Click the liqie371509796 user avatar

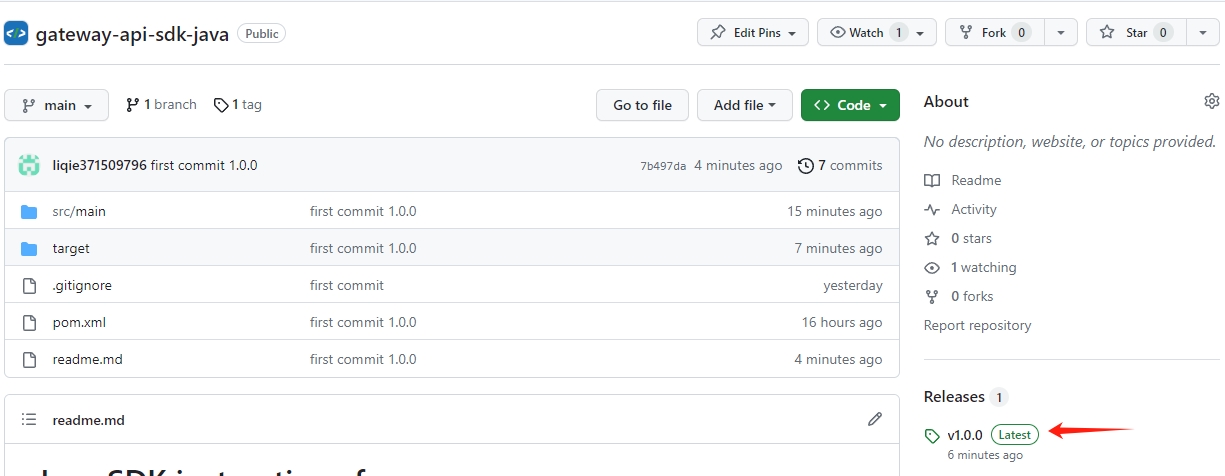click(29, 165)
